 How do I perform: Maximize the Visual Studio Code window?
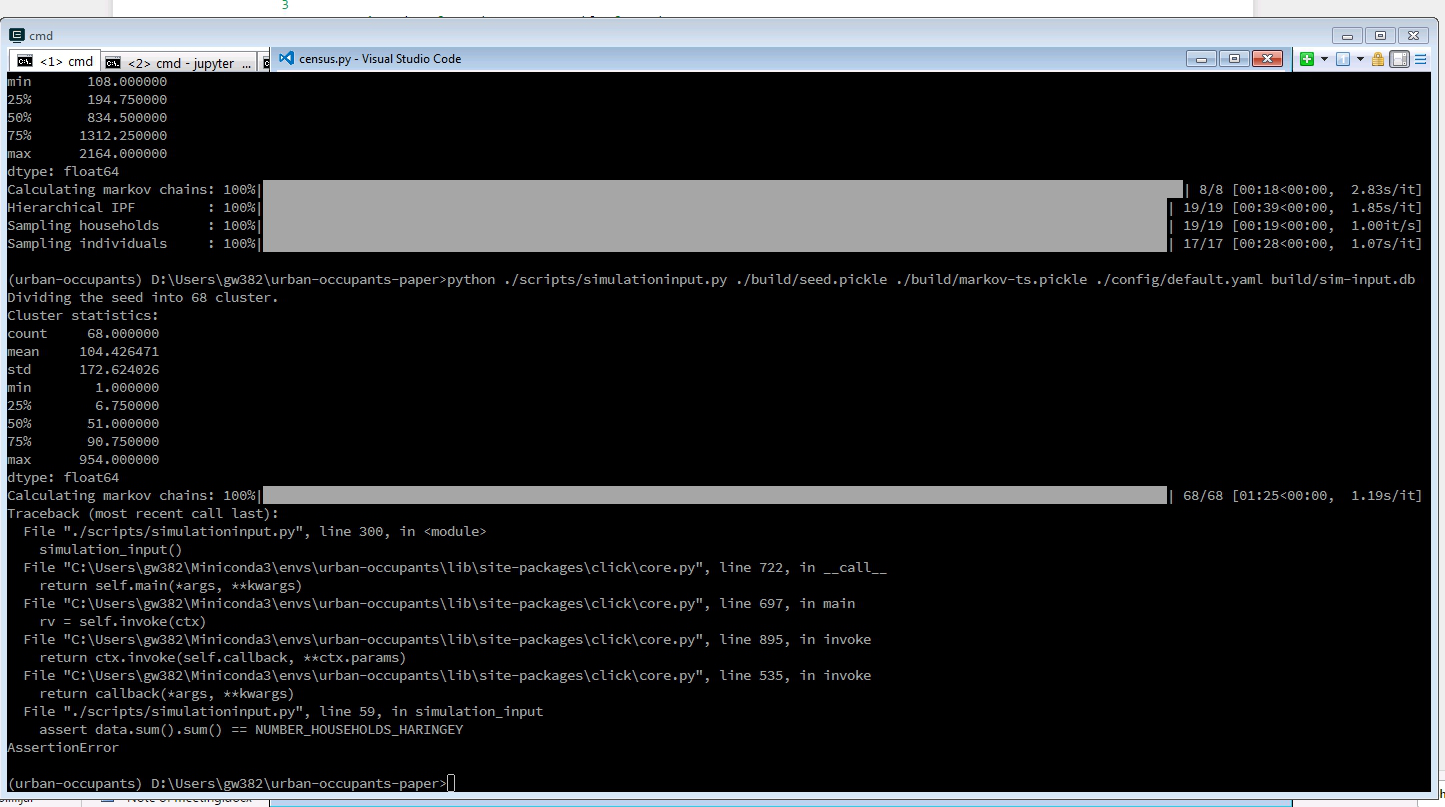click(1234, 58)
